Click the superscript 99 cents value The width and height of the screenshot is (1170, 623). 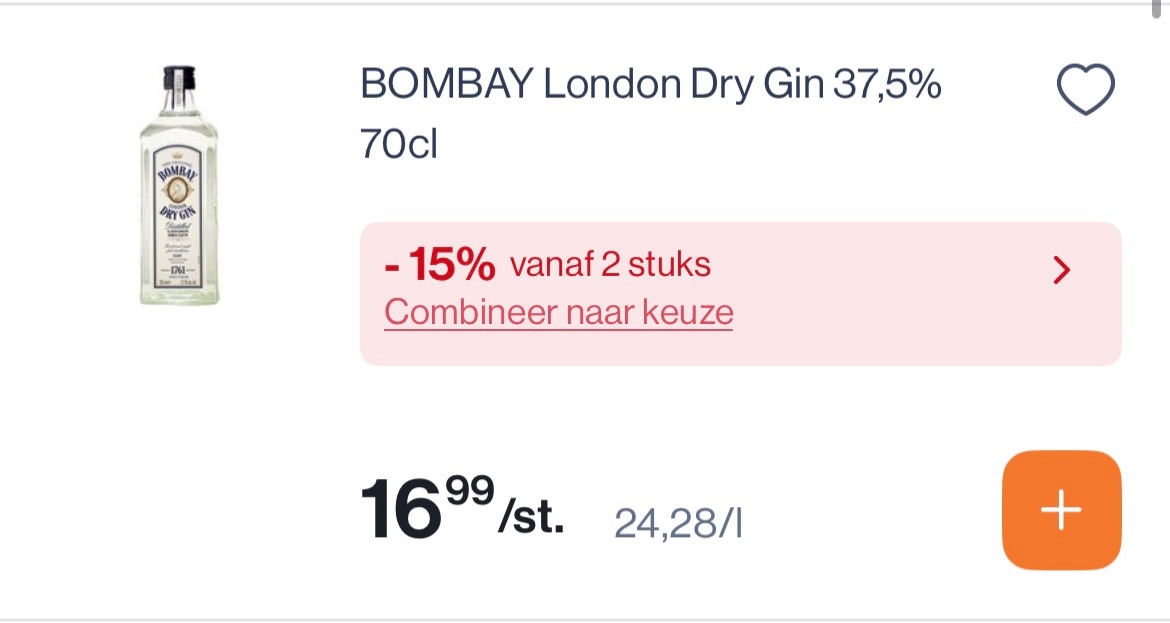[470, 490]
